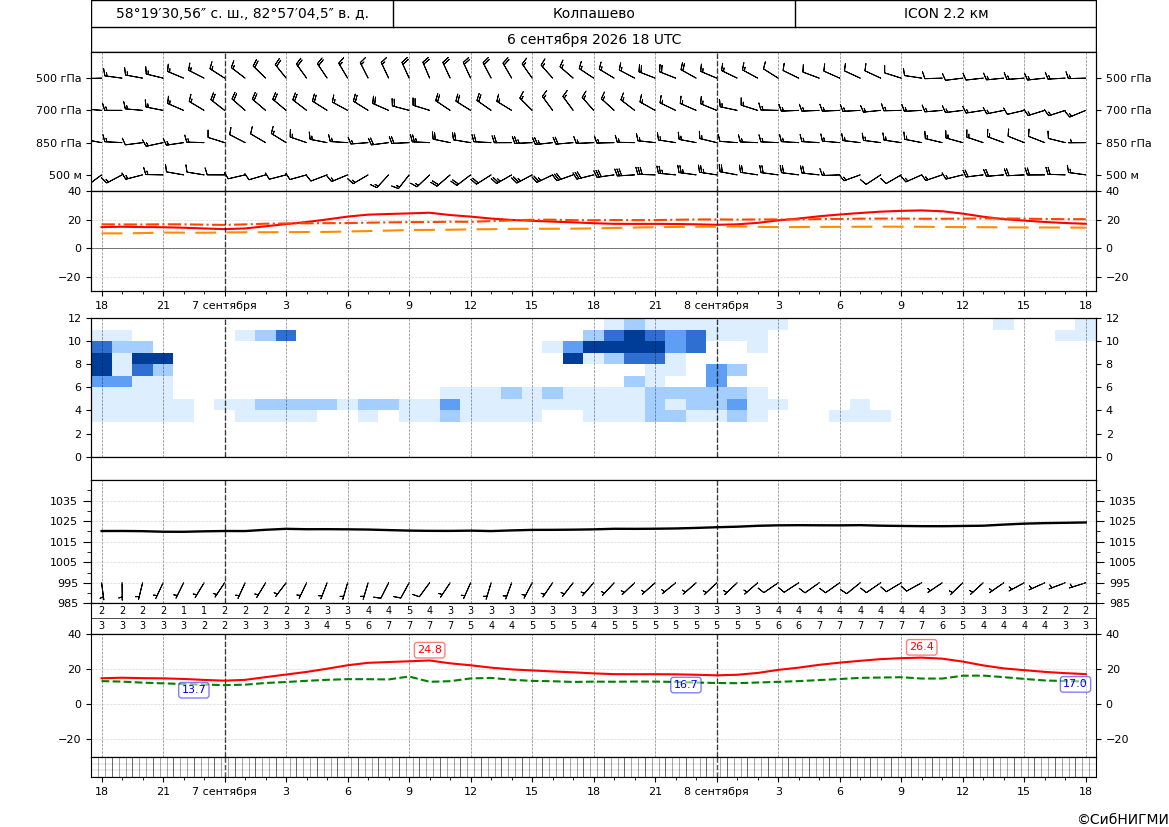1169x827 pixels.
Task: Click the last 500 м wind barb
Action: tap(1076, 172)
